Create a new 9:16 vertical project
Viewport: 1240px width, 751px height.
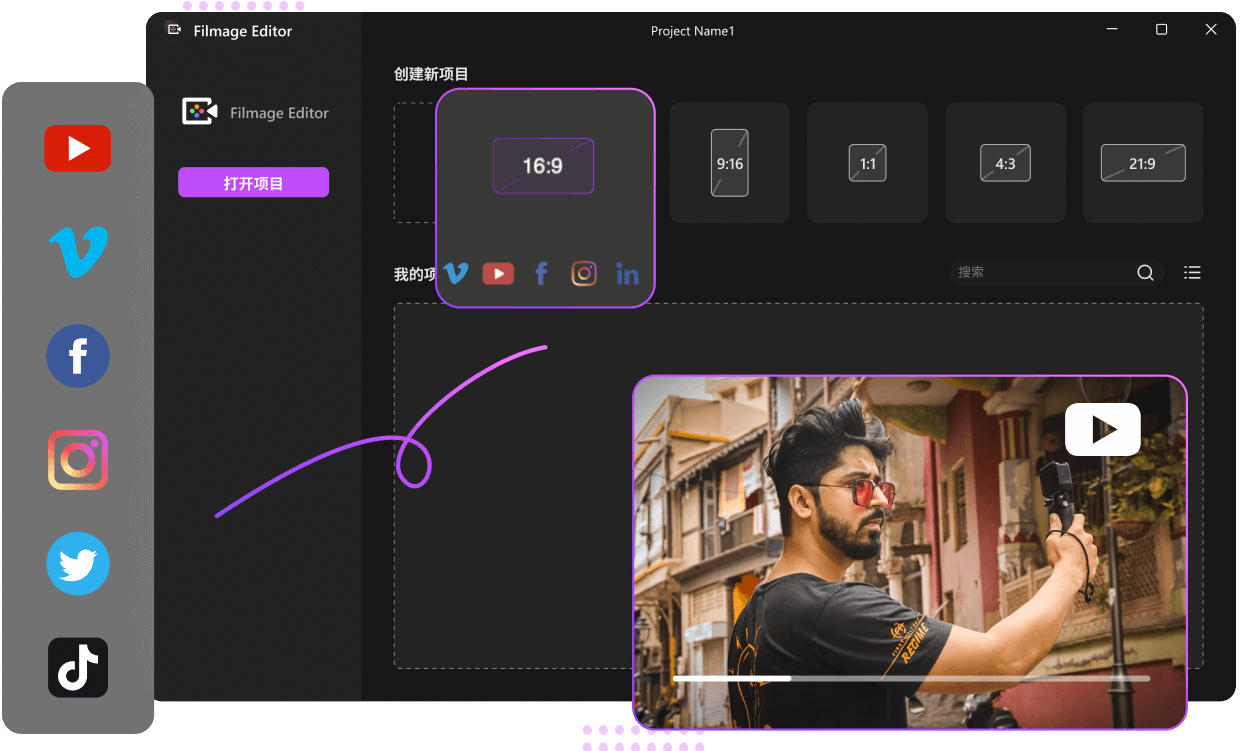pos(730,163)
